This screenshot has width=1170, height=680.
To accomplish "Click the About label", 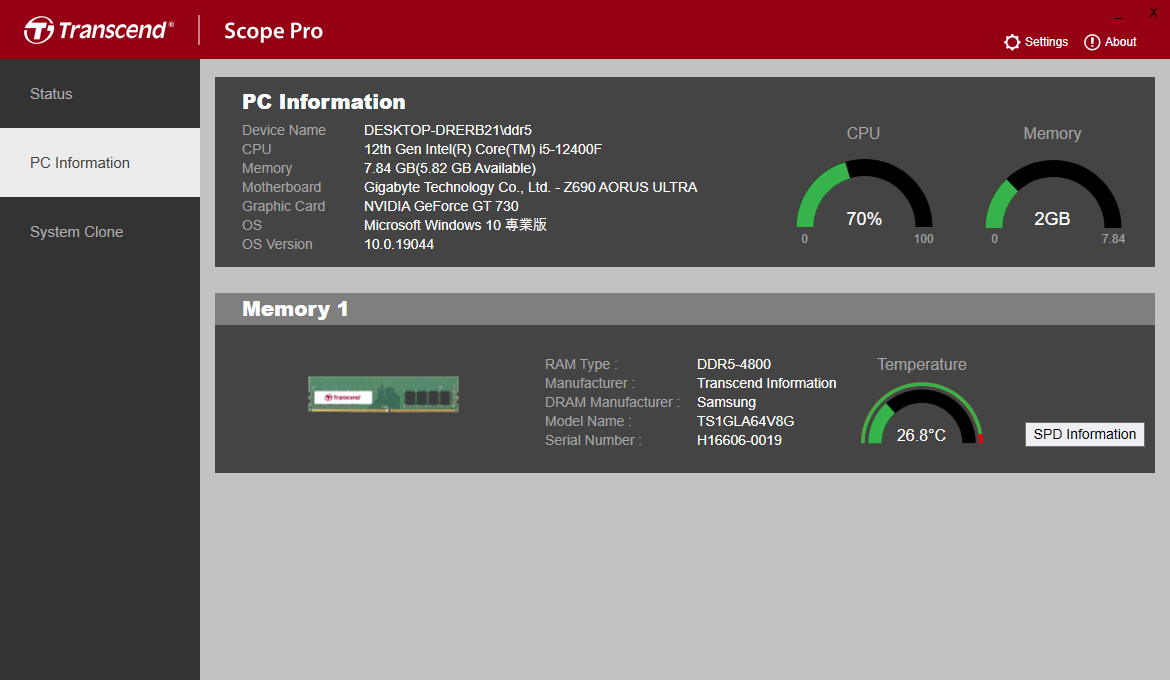I will (1120, 42).
